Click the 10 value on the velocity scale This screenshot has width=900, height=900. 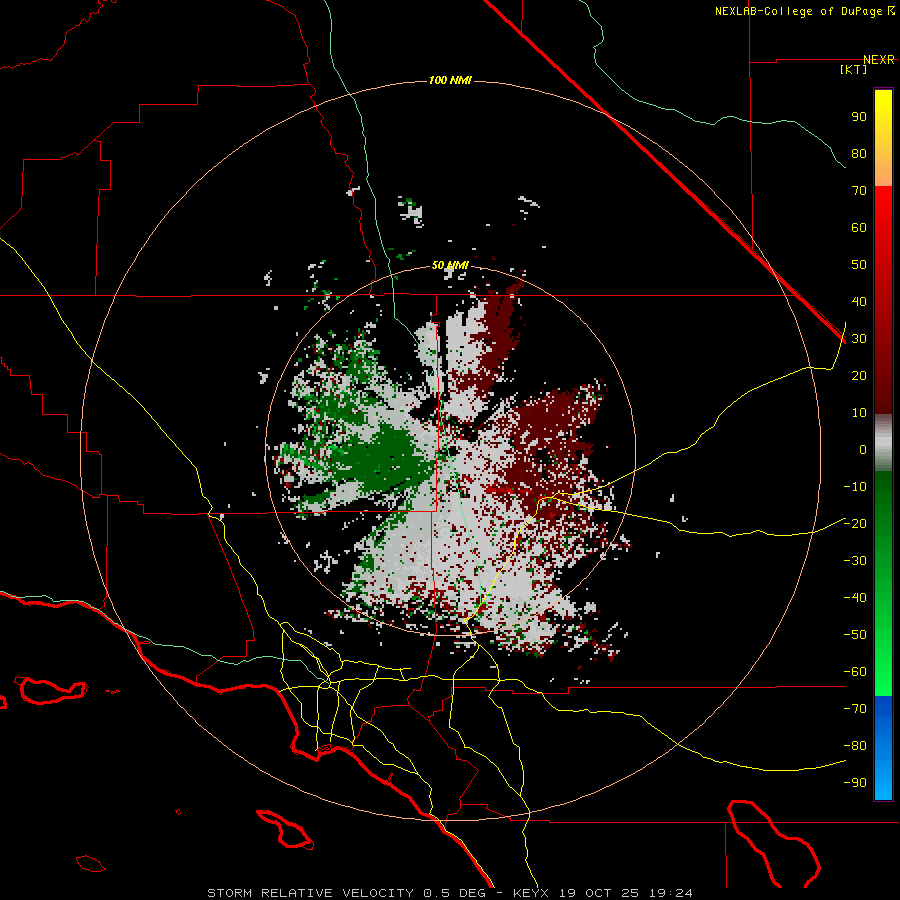(859, 413)
